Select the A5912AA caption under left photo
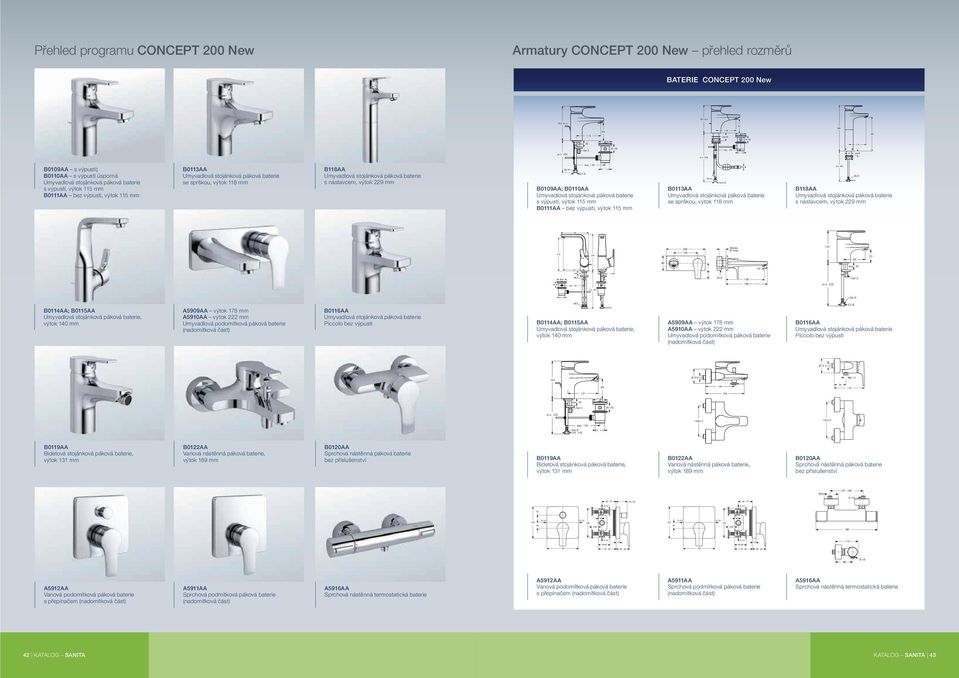 tap(89, 594)
